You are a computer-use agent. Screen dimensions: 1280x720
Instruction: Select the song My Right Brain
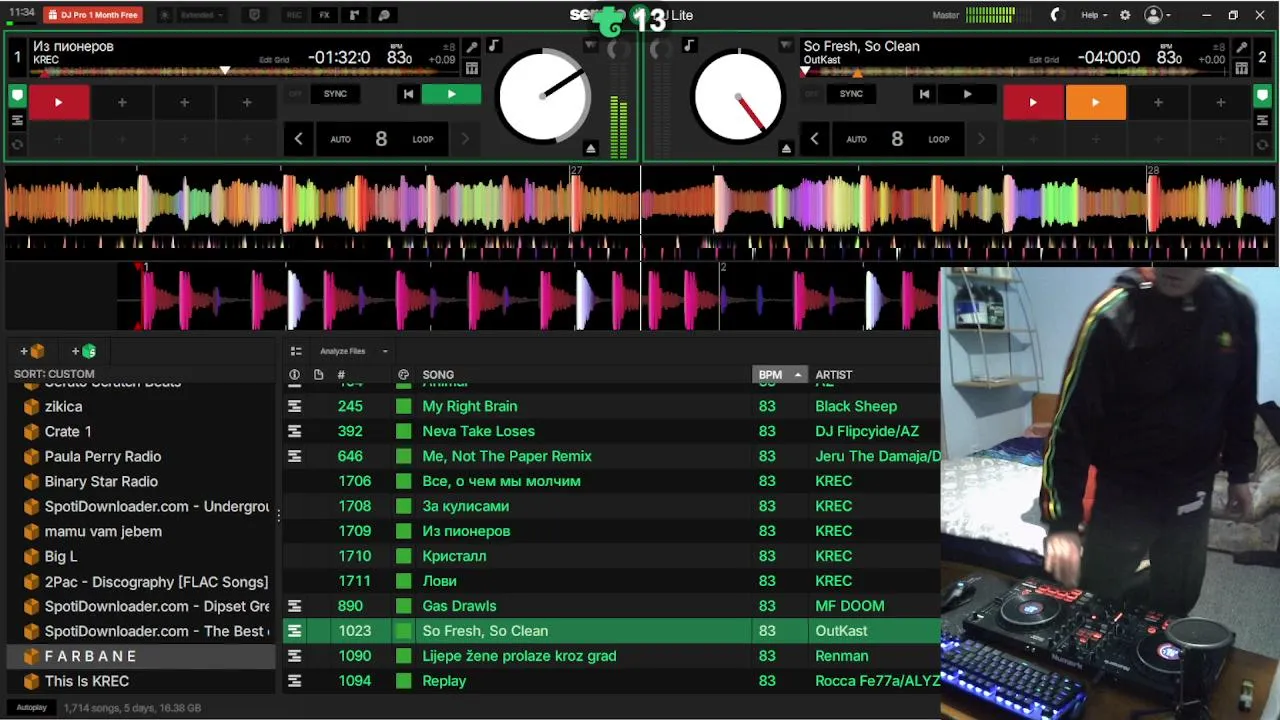(470, 406)
